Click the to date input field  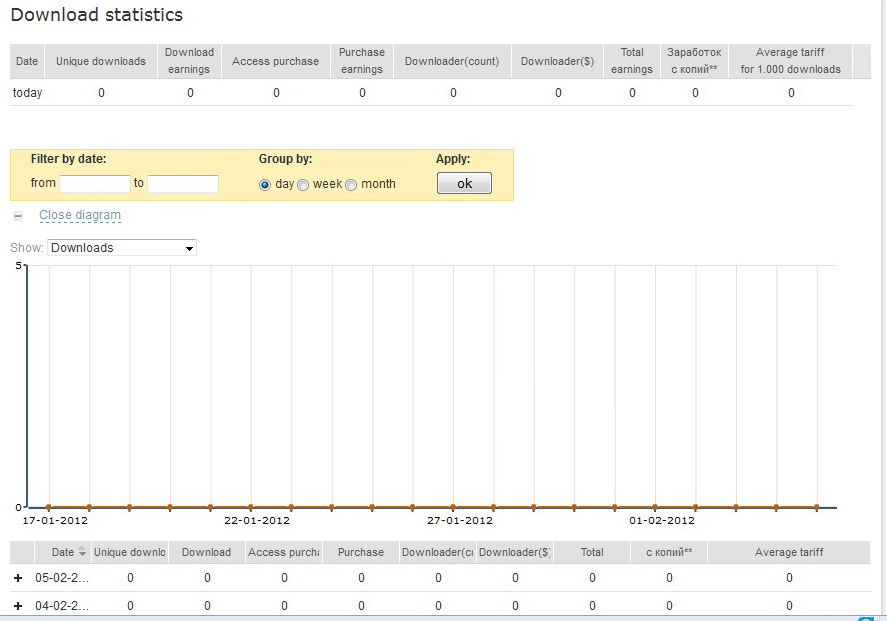click(x=183, y=183)
